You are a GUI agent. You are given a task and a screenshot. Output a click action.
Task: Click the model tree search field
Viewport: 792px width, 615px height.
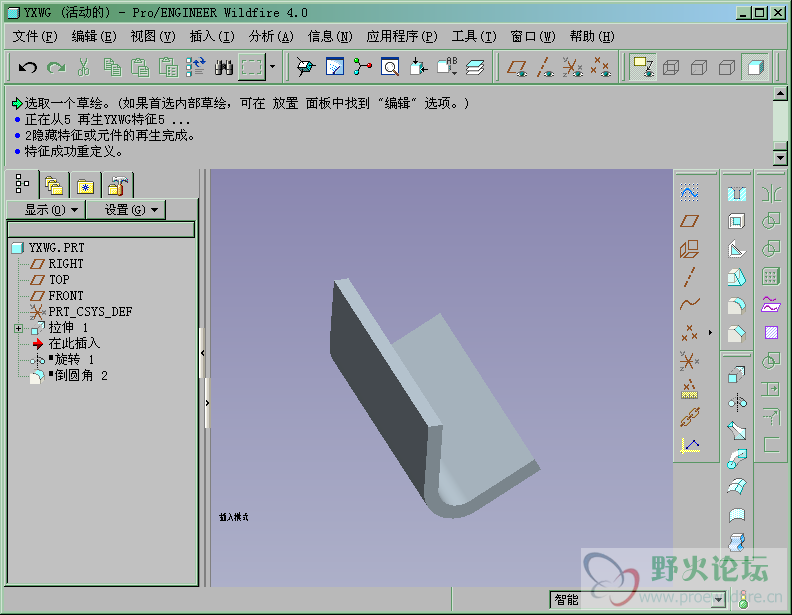[101, 230]
